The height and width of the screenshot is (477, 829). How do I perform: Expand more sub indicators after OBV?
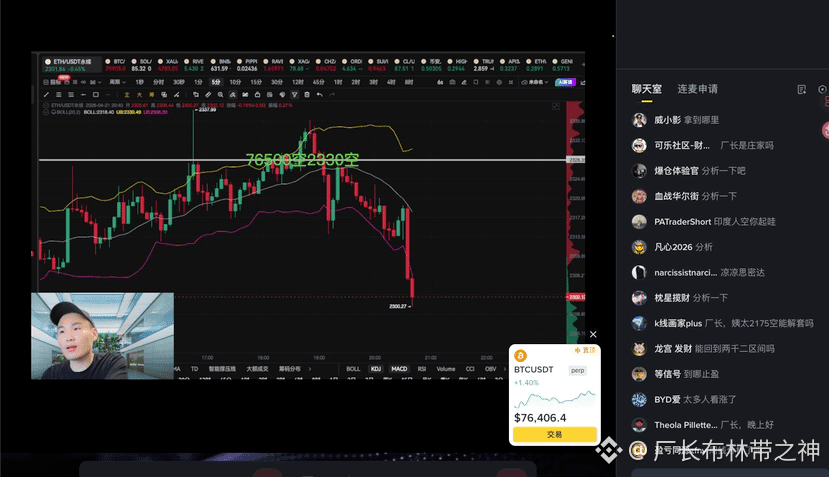(505, 369)
